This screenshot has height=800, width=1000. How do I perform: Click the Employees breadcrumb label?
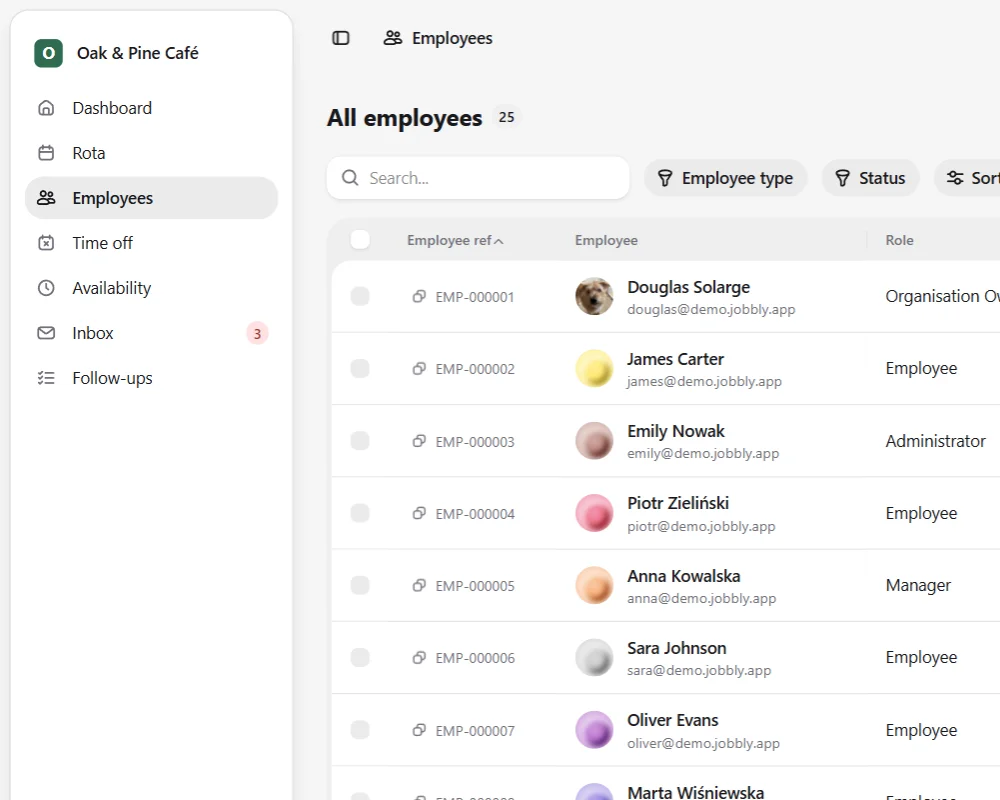pos(452,38)
